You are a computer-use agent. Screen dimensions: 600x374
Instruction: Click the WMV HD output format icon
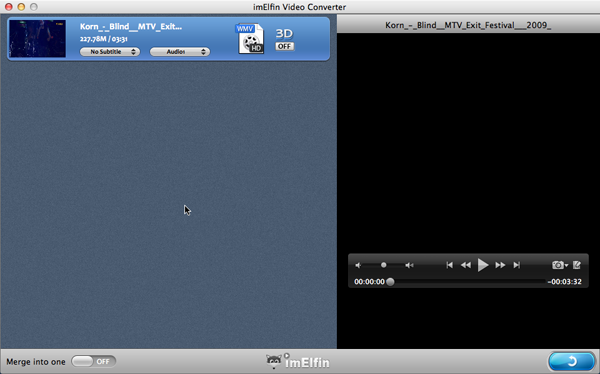(250, 39)
